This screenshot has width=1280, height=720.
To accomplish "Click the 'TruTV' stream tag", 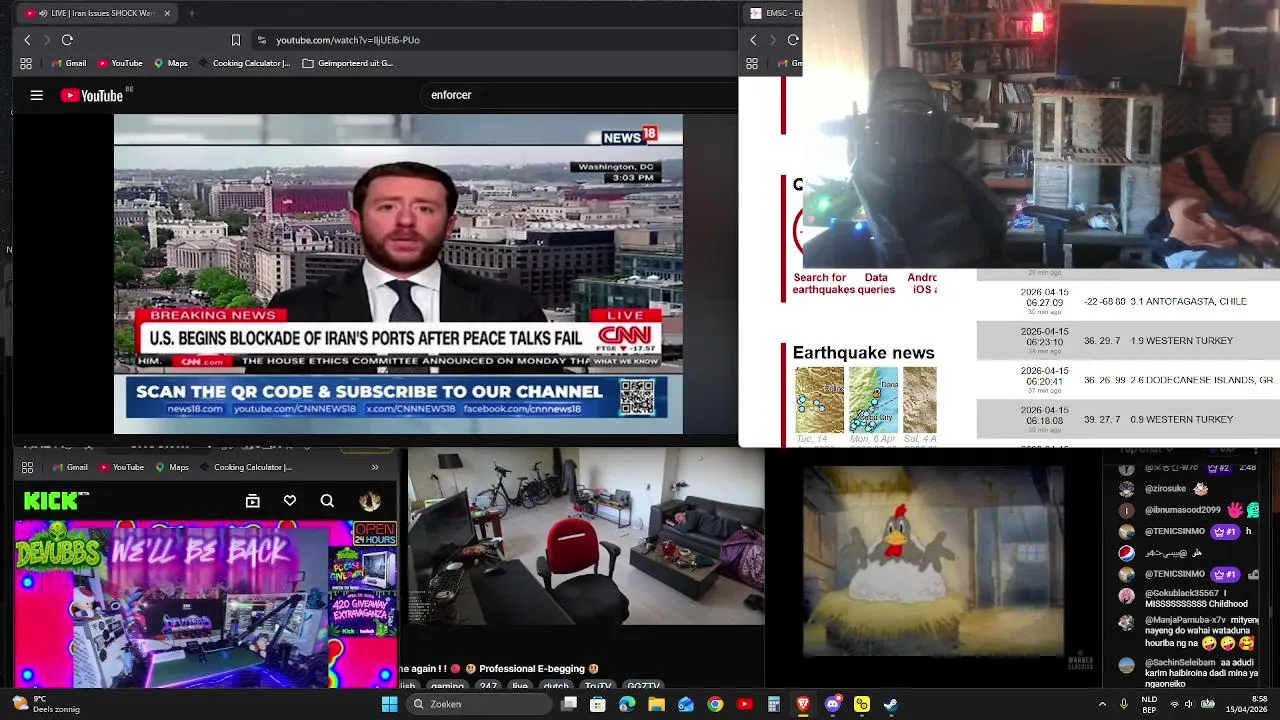I will pyautogui.click(x=597, y=686).
